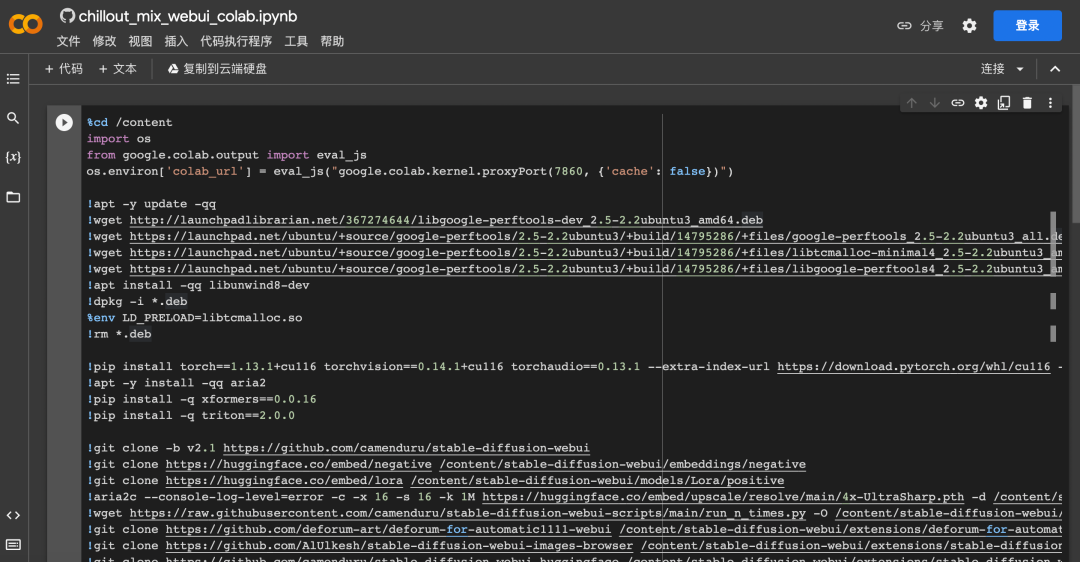Expand the 连接 dropdown arrow
Image resolution: width=1080 pixels, height=562 pixels.
(x=1020, y=69)
